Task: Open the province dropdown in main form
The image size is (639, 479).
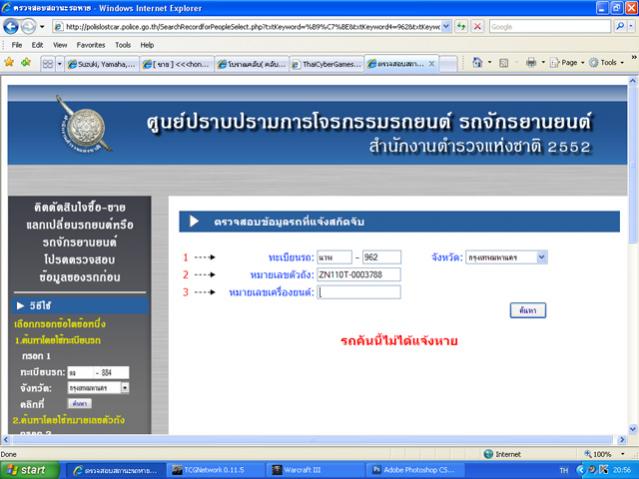Action: [542, 257]
